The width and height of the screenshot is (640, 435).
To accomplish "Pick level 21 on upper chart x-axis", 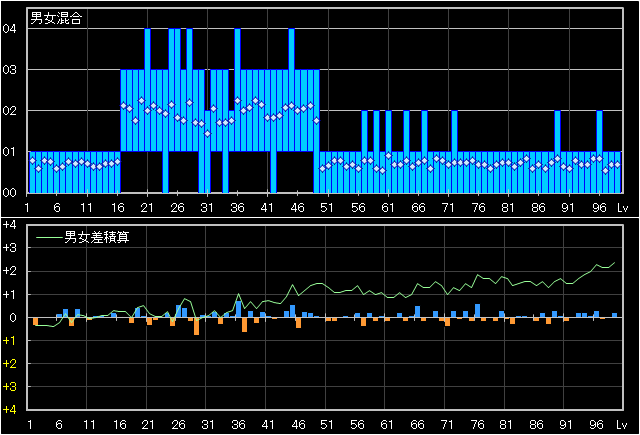I will pyautogui.click(x=147, y=208).
